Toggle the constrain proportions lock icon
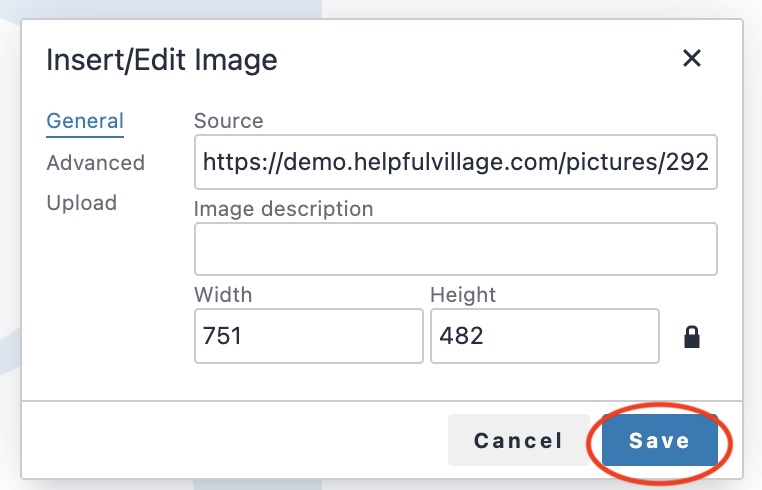Viewport: 762px width, 490px height. coord(692,336)
